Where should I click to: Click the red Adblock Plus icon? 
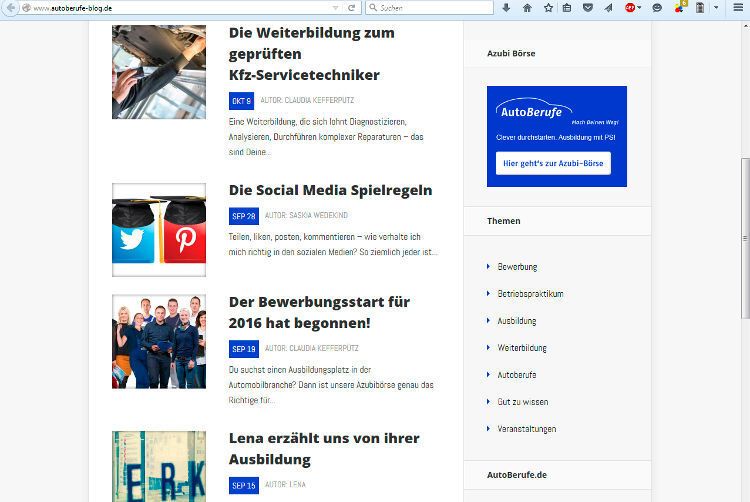[630, 8]
